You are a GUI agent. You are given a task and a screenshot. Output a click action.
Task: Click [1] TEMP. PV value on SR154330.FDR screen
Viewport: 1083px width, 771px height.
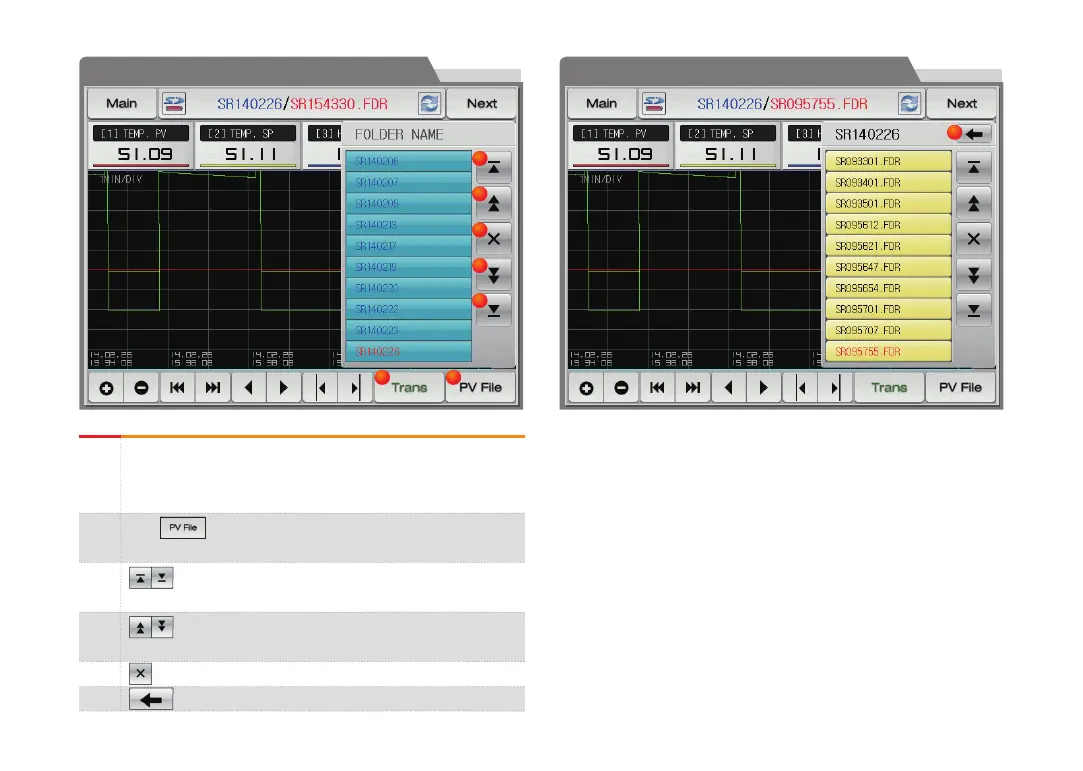point(144,154)
